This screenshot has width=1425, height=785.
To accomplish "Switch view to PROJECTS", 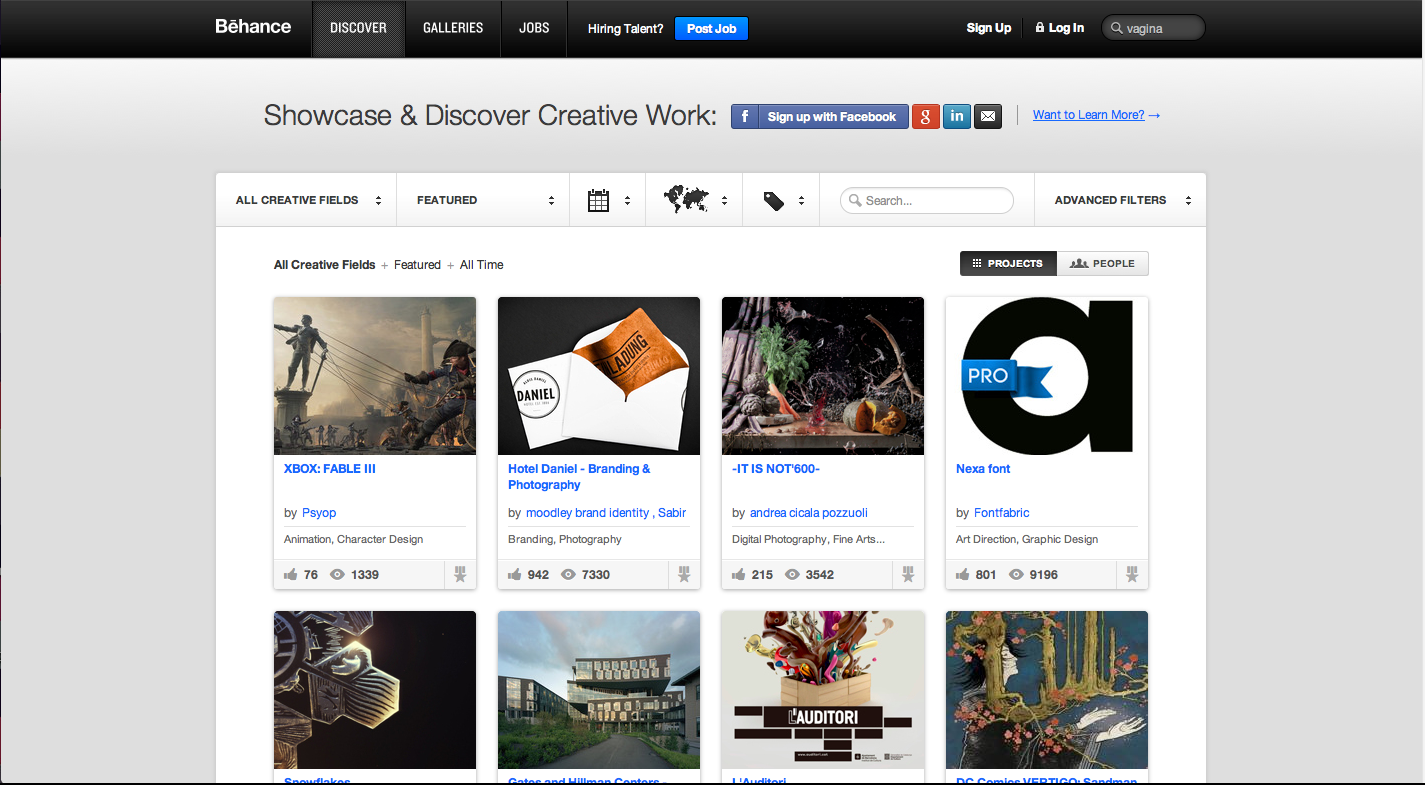I will click(x=1007, y=263).
